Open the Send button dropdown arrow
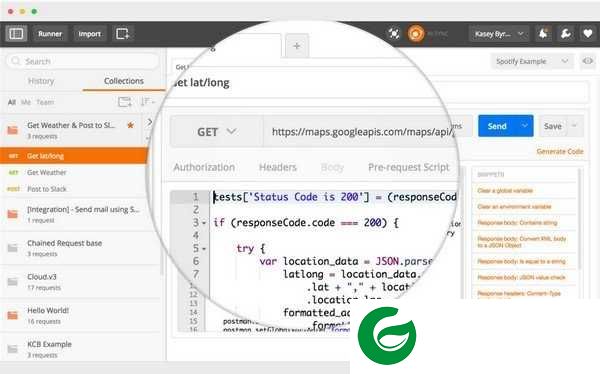The image size is (600, 374). coord(525,126)
